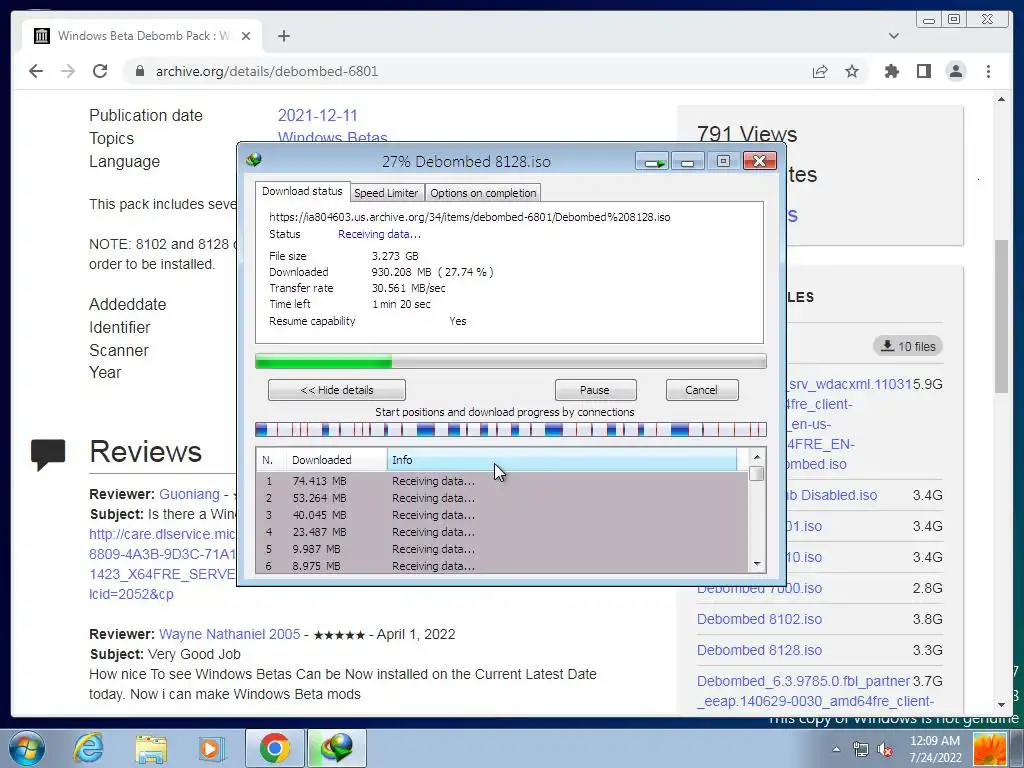
Task: Send IDM dialog to tray with arrow button
Action: (x=652, y=161)
